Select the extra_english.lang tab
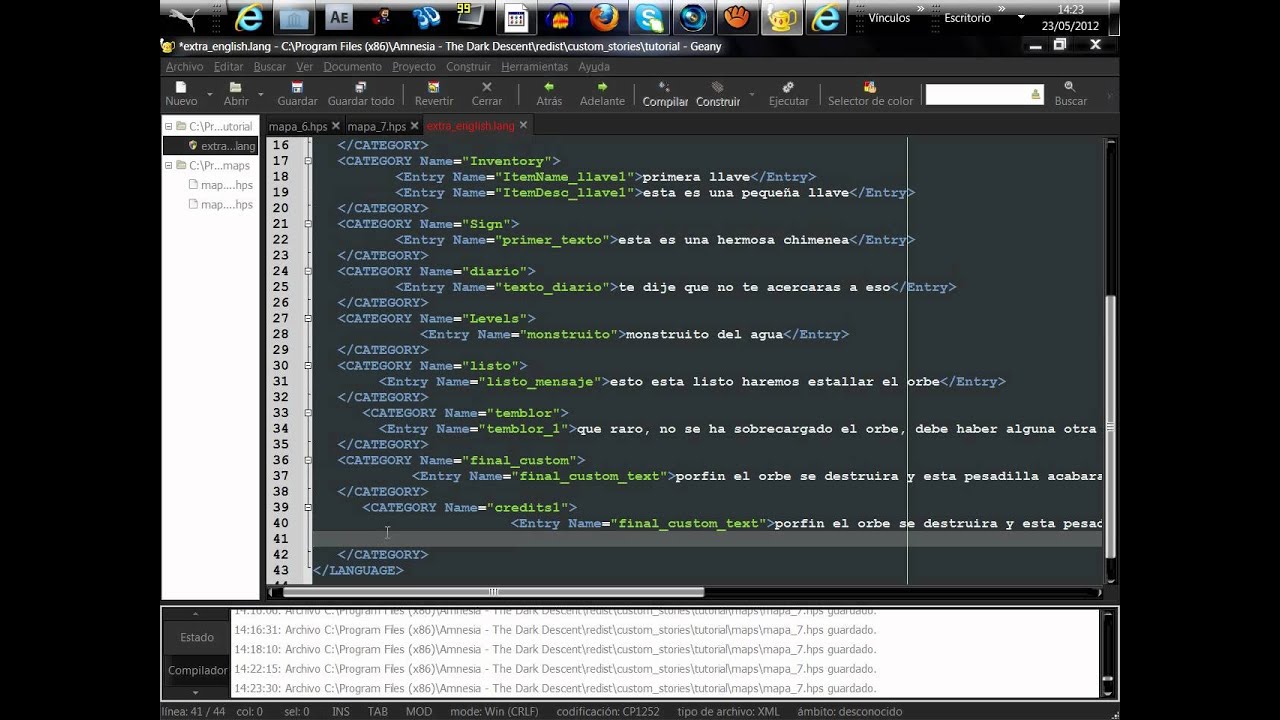The image size is (1280, 720). point(470,126)
